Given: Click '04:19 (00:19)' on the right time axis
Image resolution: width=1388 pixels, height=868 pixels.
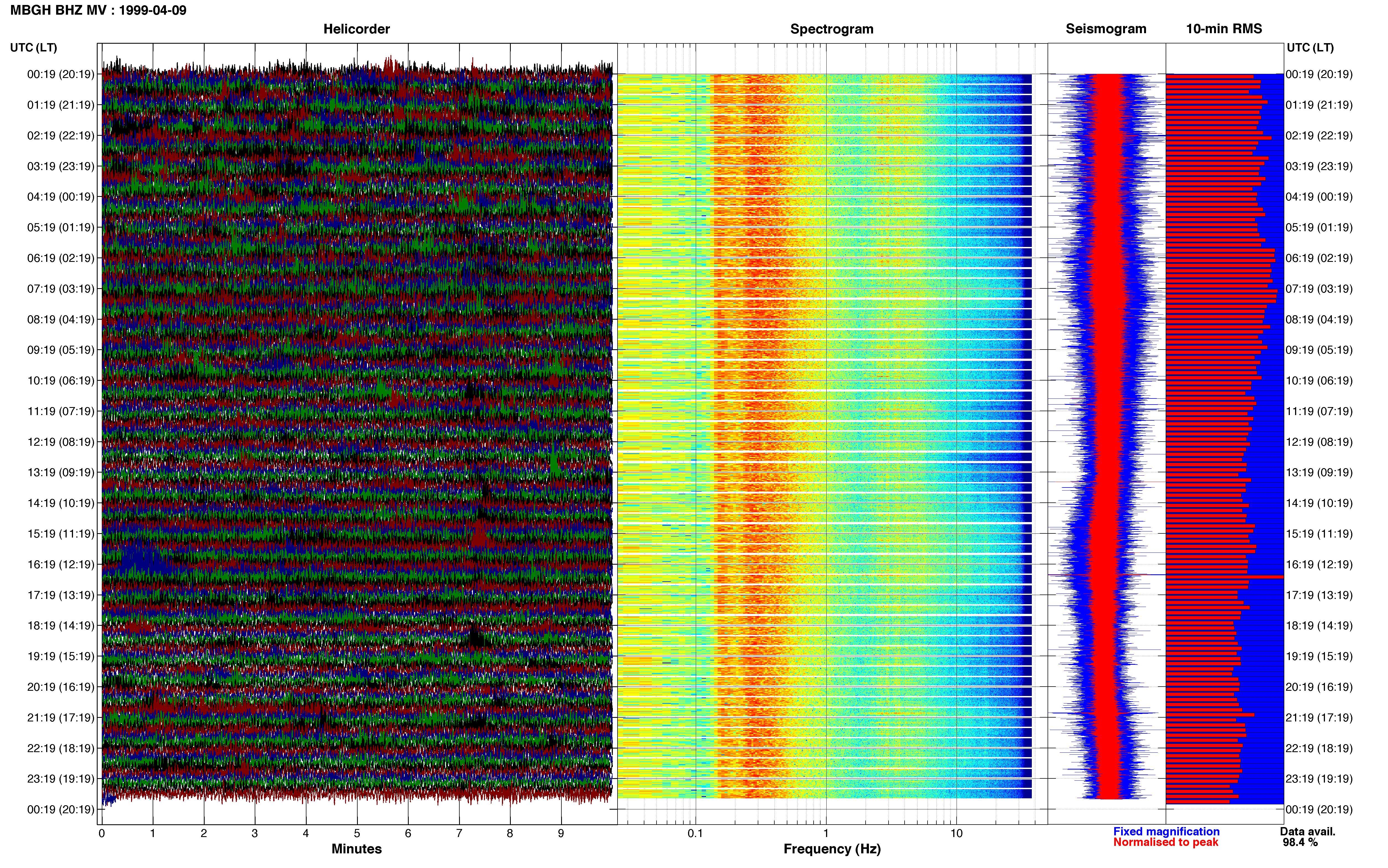Looking at the screenshot, I should (x=1319, y=197).
